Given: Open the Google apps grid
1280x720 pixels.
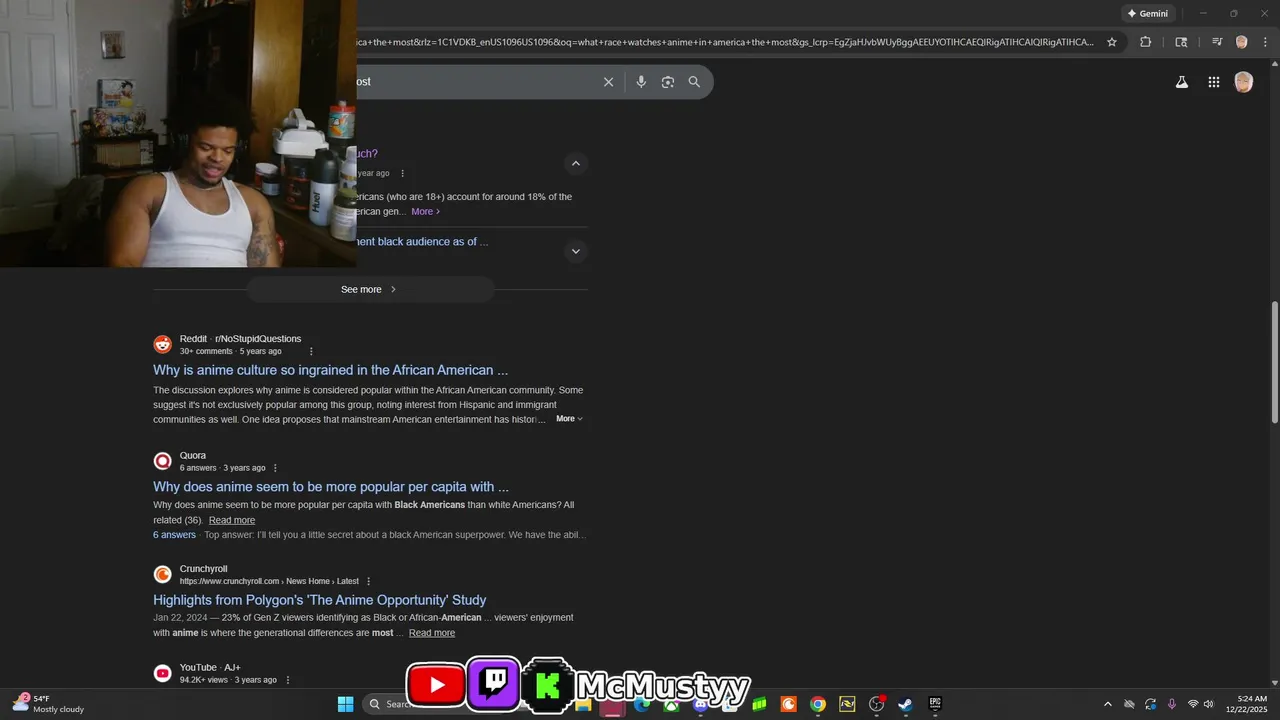Looking at the screenshot, I should 1214,82.
